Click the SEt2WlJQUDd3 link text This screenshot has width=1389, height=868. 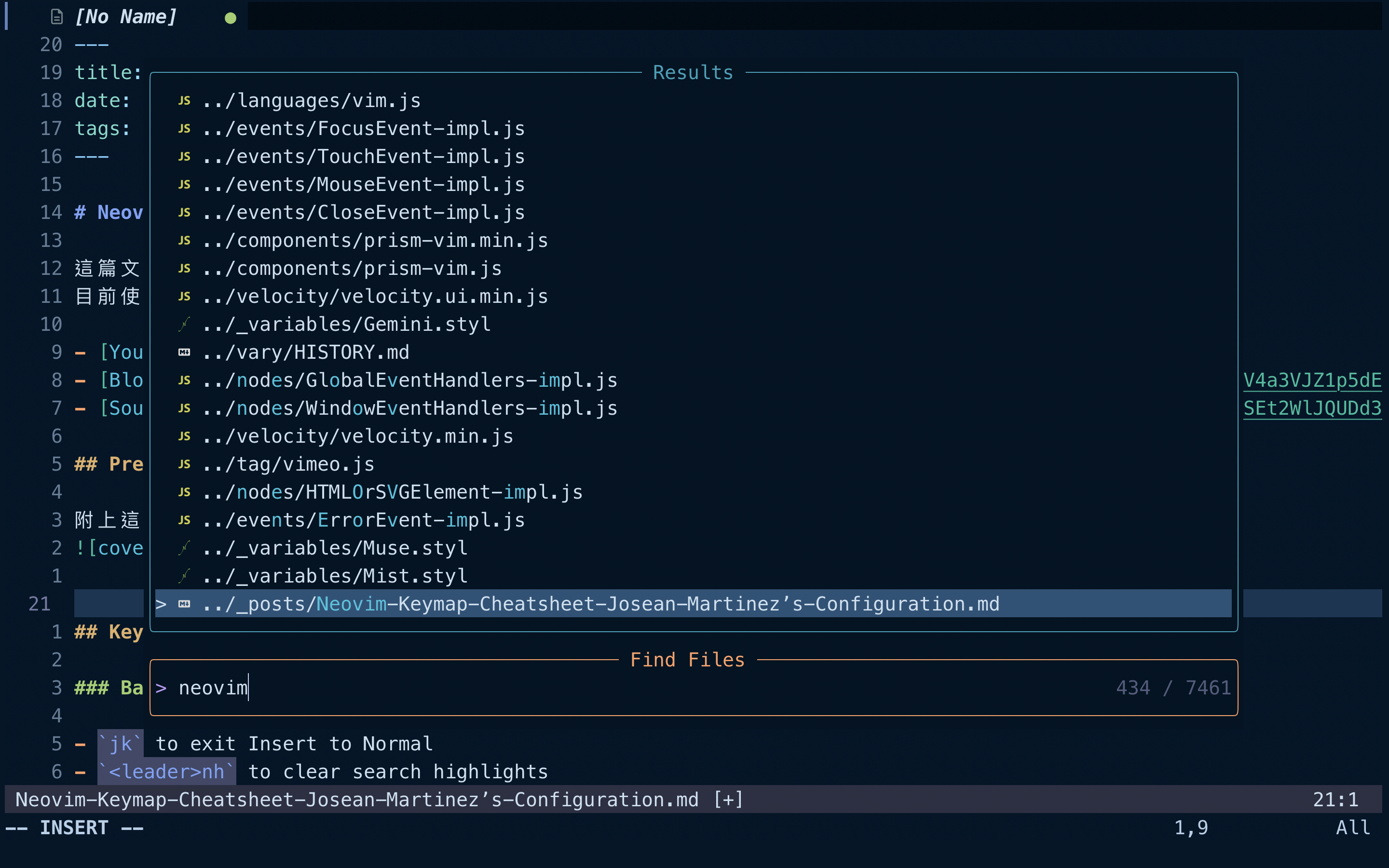pyautogui.click(x=1312, y=408)
